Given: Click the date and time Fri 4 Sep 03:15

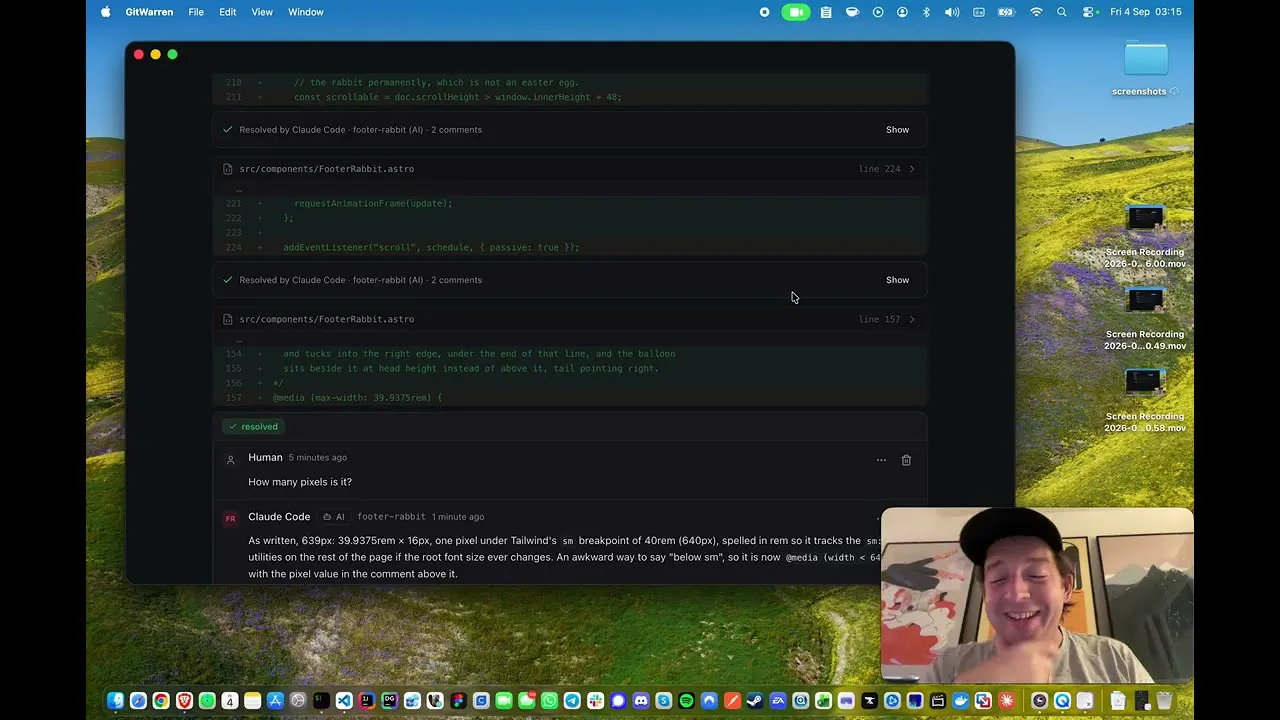Looking at the screenshot, I should pyautogui.click(x=1146, y=12).
